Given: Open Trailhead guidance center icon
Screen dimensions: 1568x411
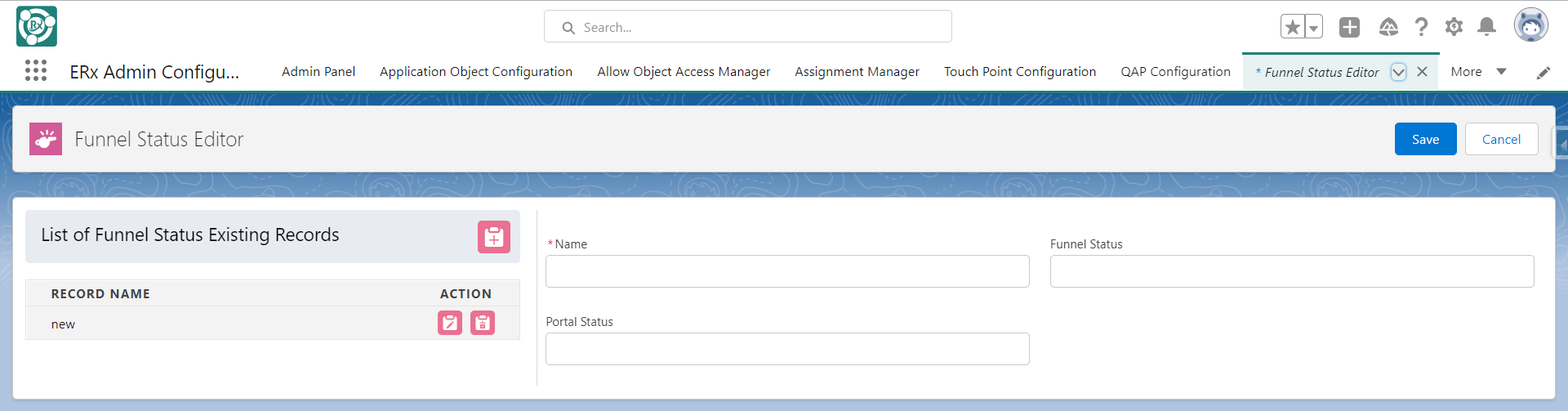Looking at the screenshot, I should point(1388,27).
